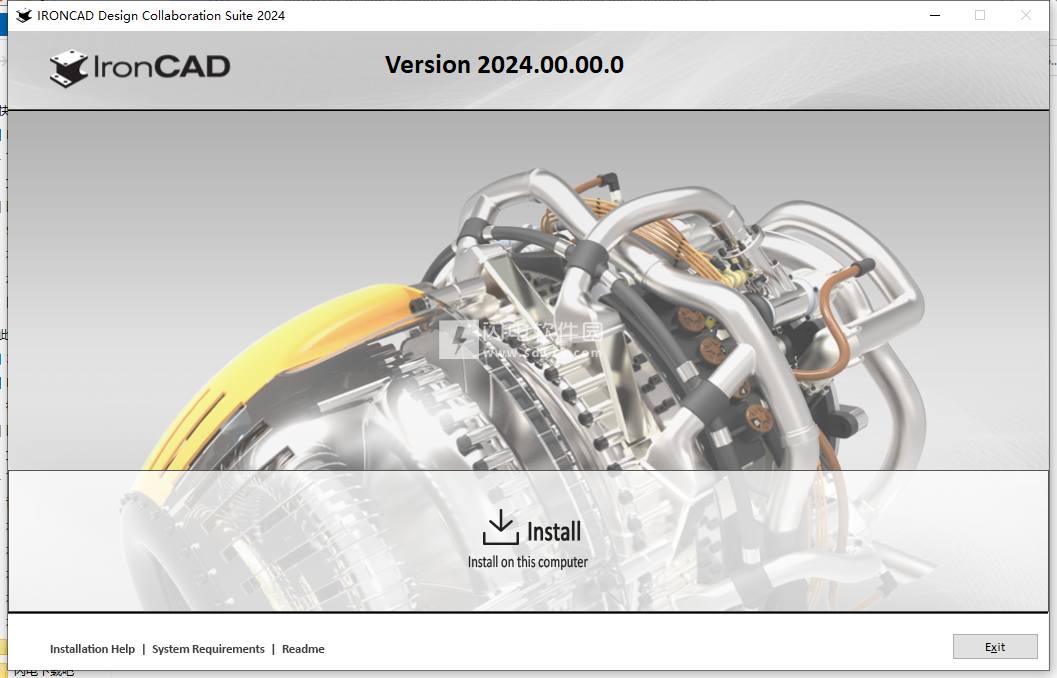This screenshot has width=1057, height=678.
Task: Open the Readme link
Action: (x=303, y=648)
